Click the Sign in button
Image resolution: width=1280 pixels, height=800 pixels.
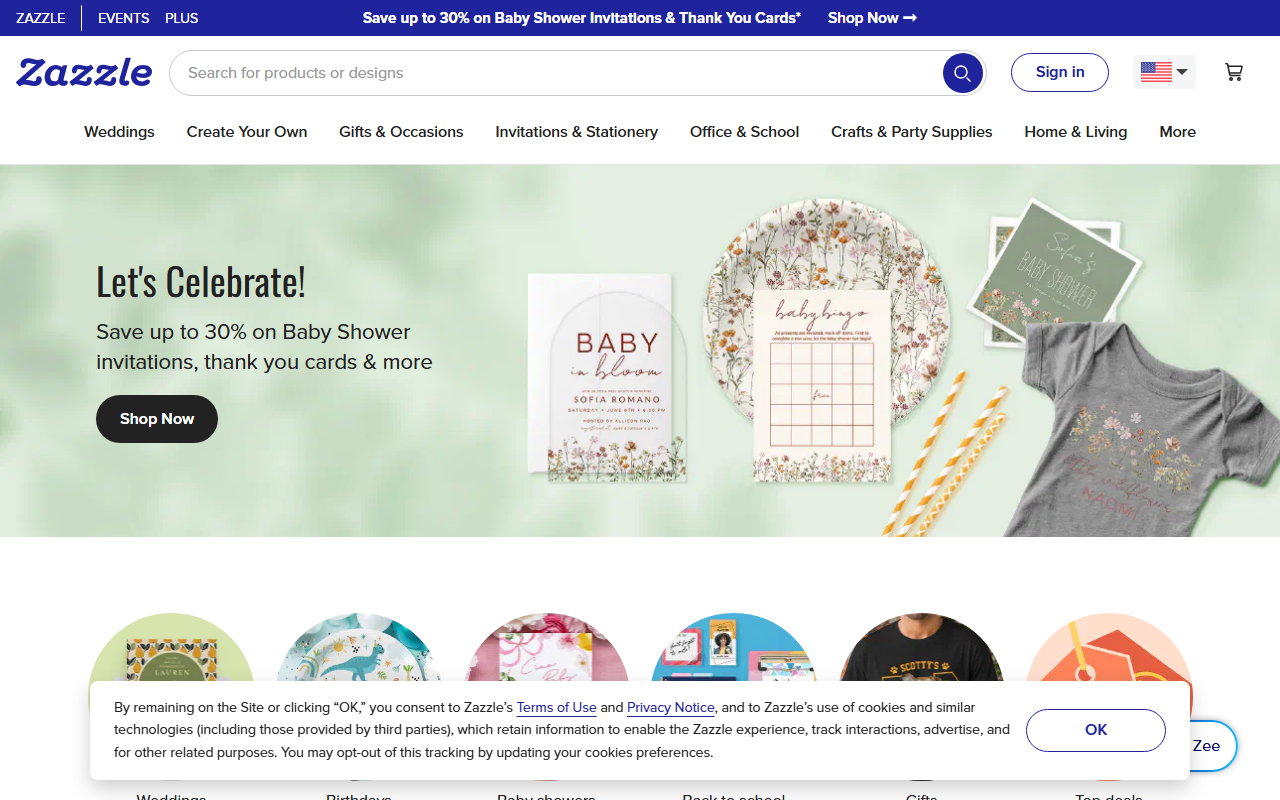(x=1060, y=72)
